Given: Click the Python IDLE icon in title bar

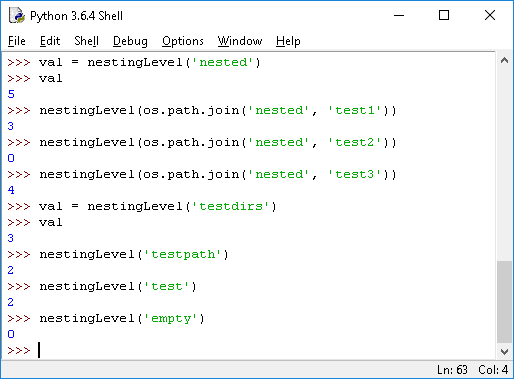Looking at the screenshot, I should point(17,15).
